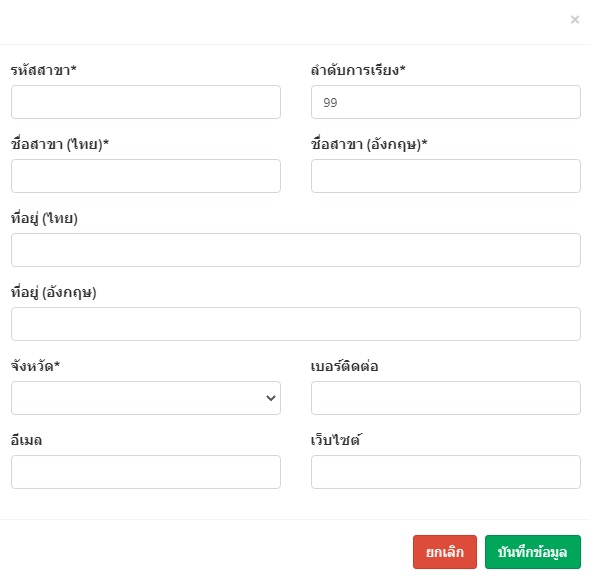Screen dimensions: 593x582
Task: Click the อีเมล email input field
Action: pos(146,472)
